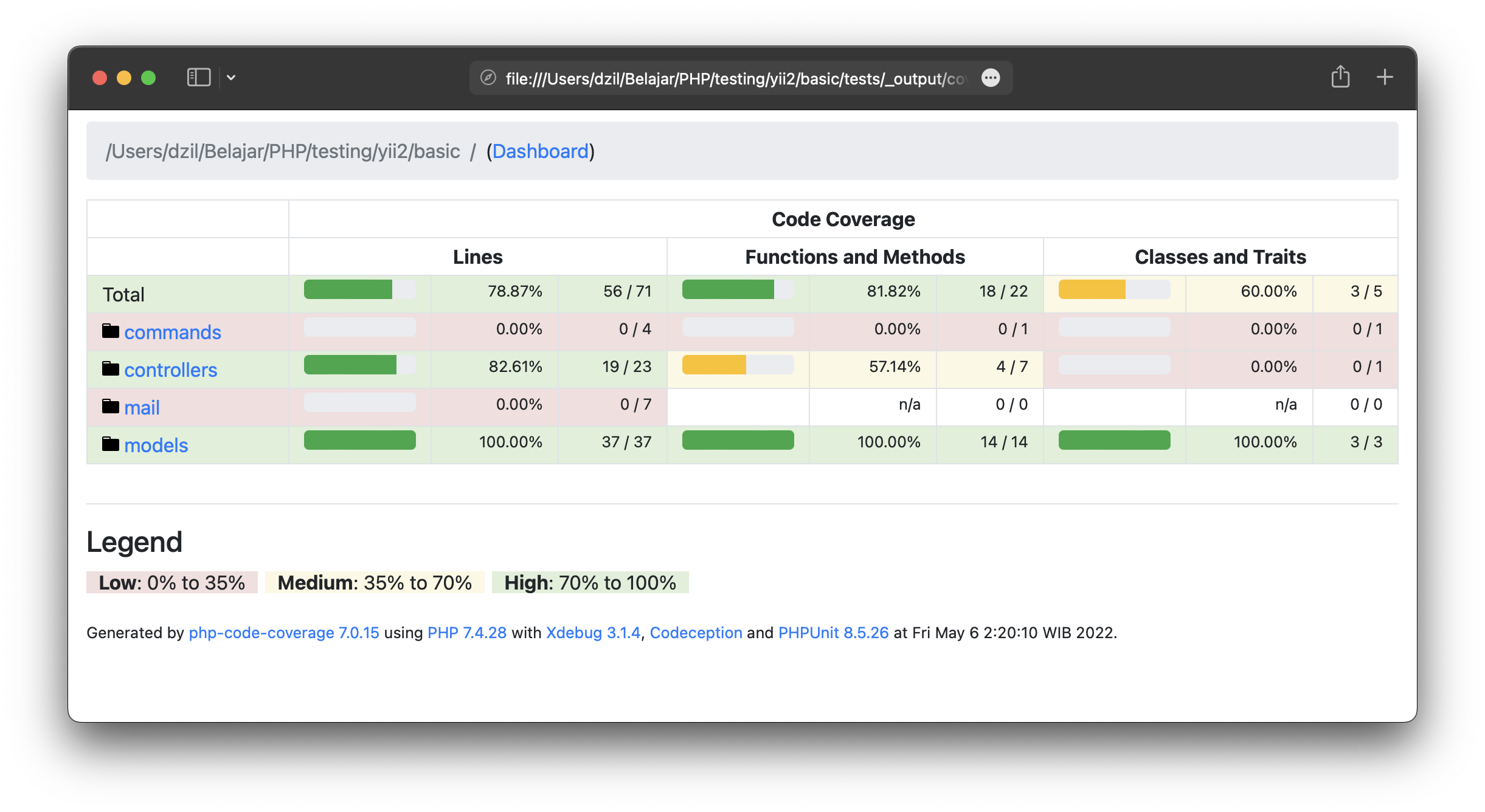Click the page settings ellipsis in the address bar
This screenshot has height=812, width=1485.
pos(991,78)
